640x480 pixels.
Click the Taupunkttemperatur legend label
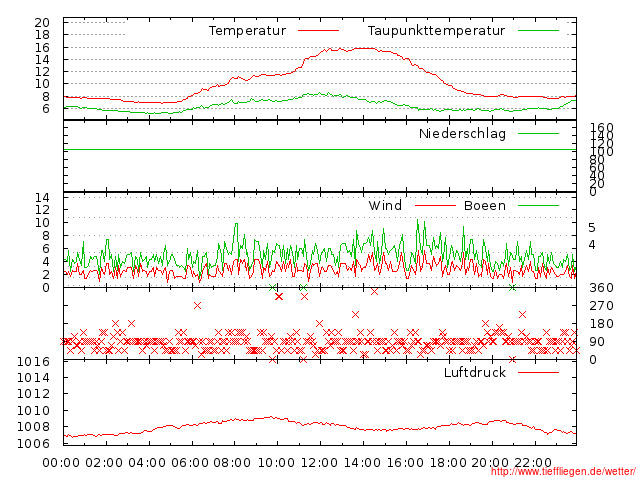436,31
